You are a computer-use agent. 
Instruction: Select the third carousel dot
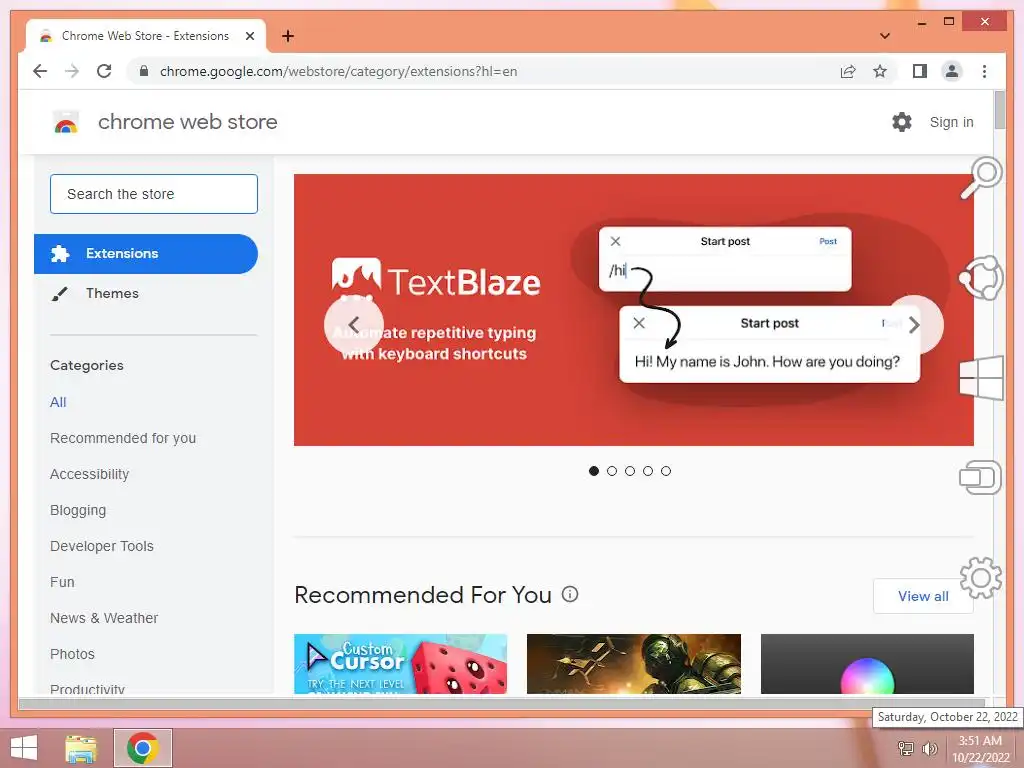(630, 471)
